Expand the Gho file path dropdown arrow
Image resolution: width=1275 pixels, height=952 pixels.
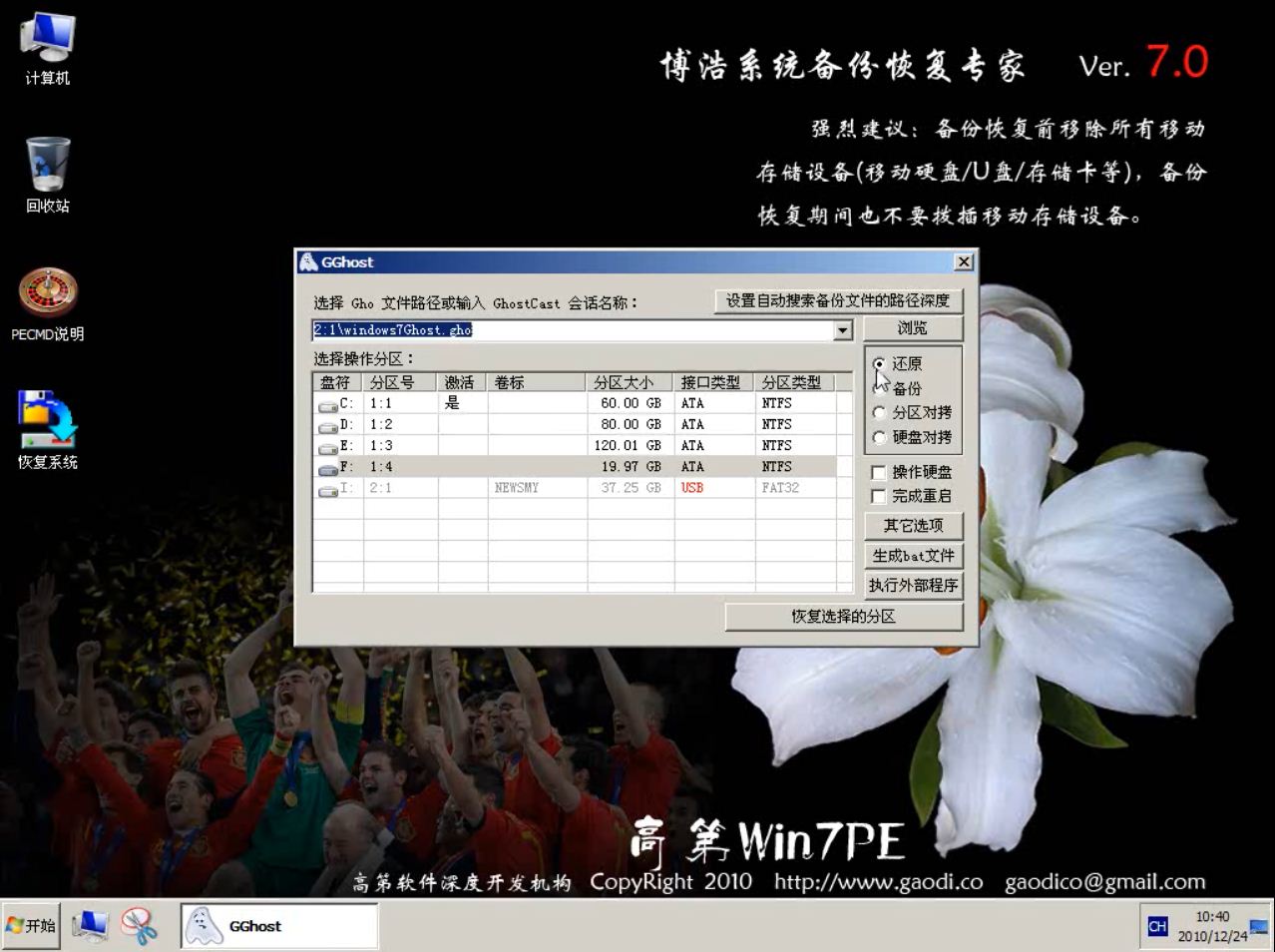843,330
